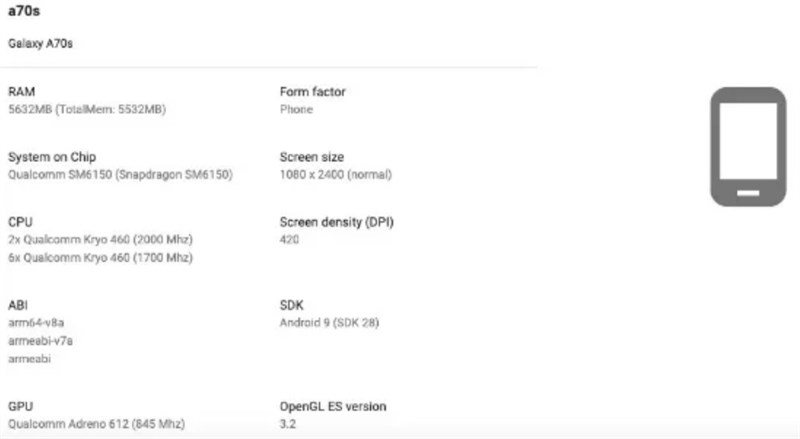Click the Screen density (DPI) label
This screenshot has height=439, width=800.
(x=337, y=222)
